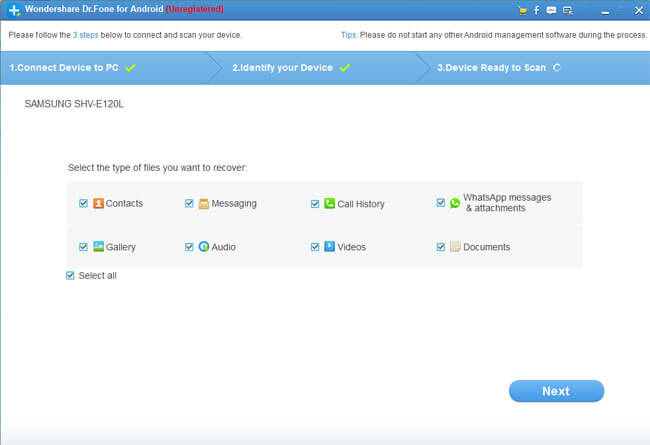Image resolution: width=650 pixels, height=445 pixels.
Task: Click the green checkmark beside Identify your Device
Action: pos(344,67)
